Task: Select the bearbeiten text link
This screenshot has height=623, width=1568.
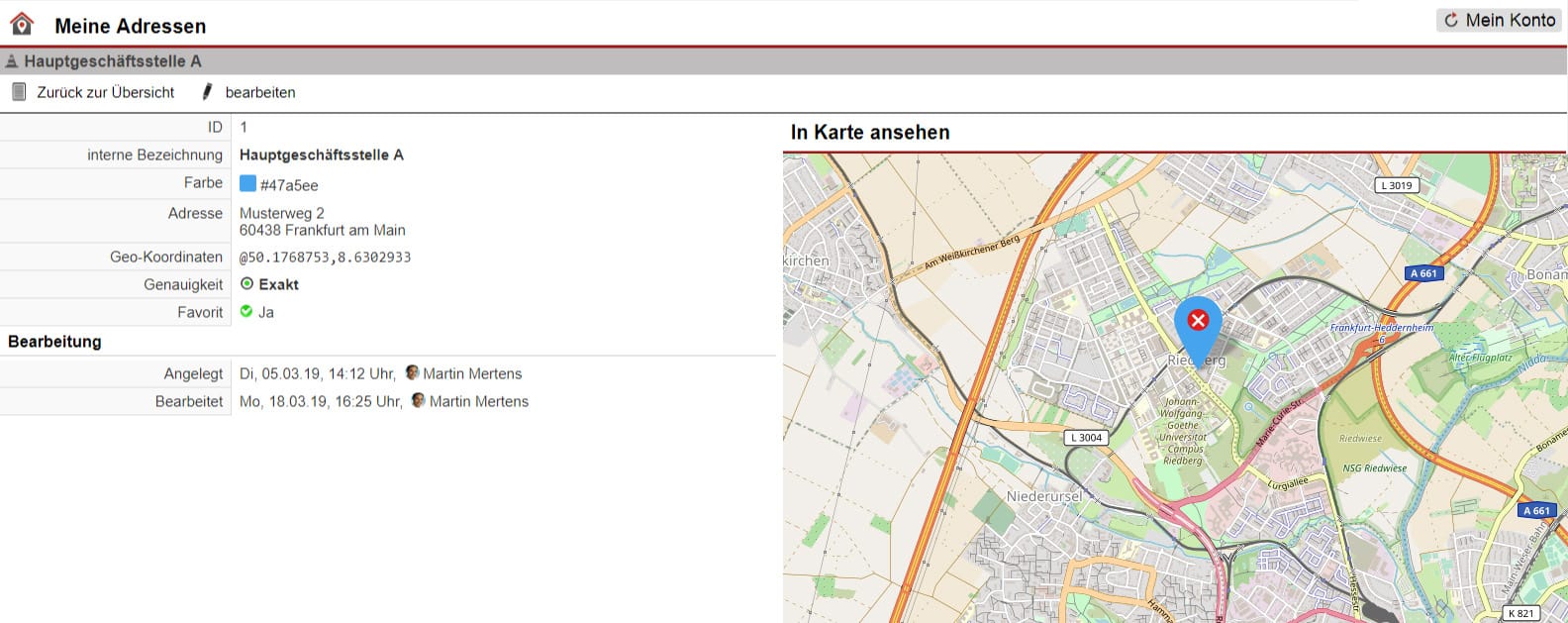Action: coord(260,92)
